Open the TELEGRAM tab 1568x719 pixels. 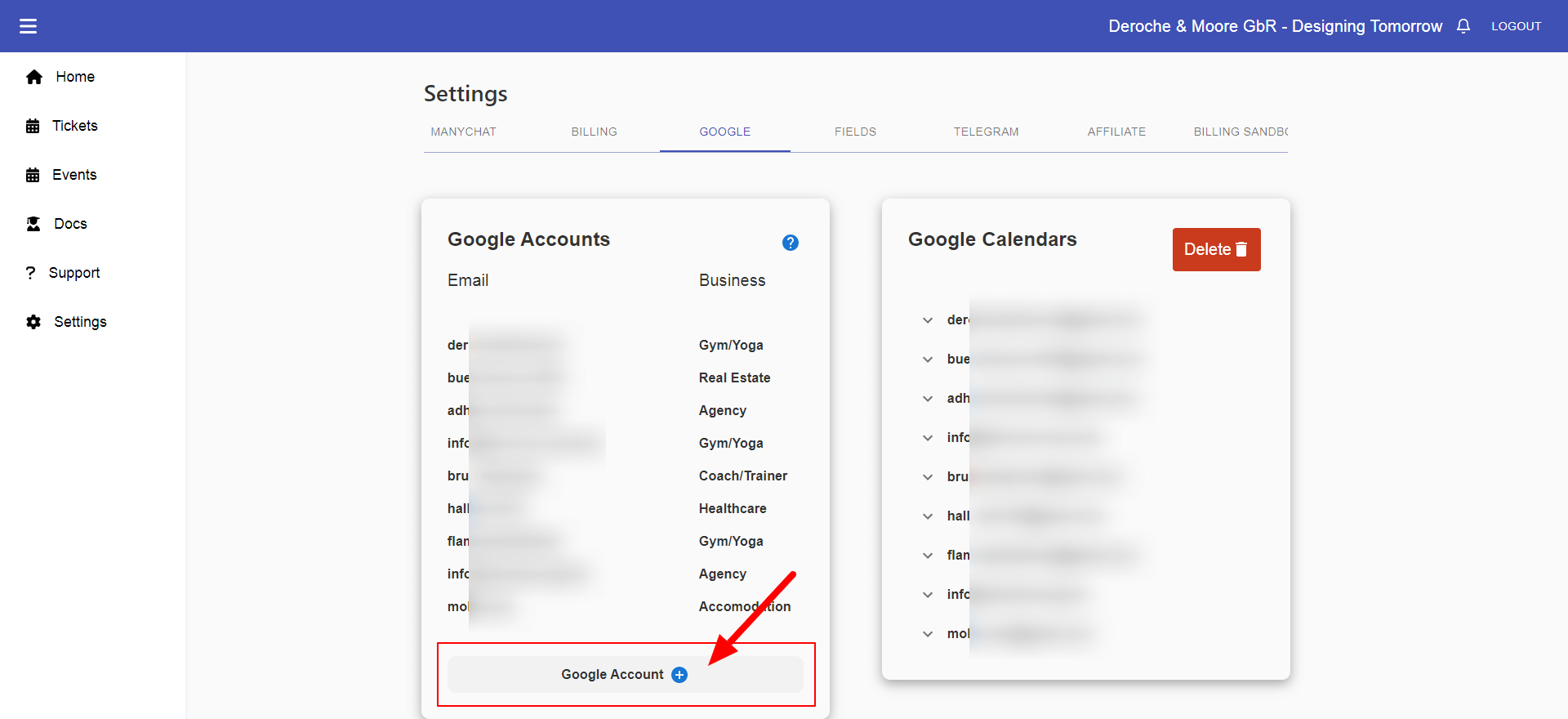987,132
